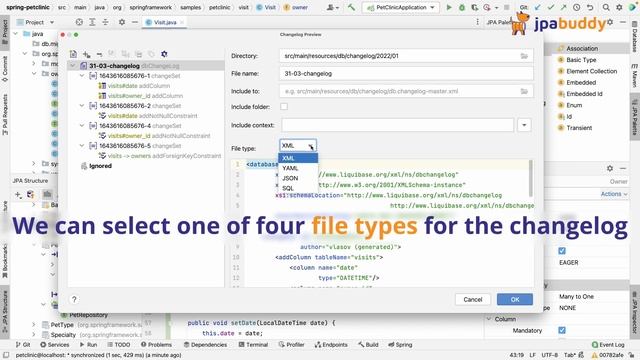Rollback changes with the undo arrow icon
640x360 pixels.
click(x=590, y=7)
